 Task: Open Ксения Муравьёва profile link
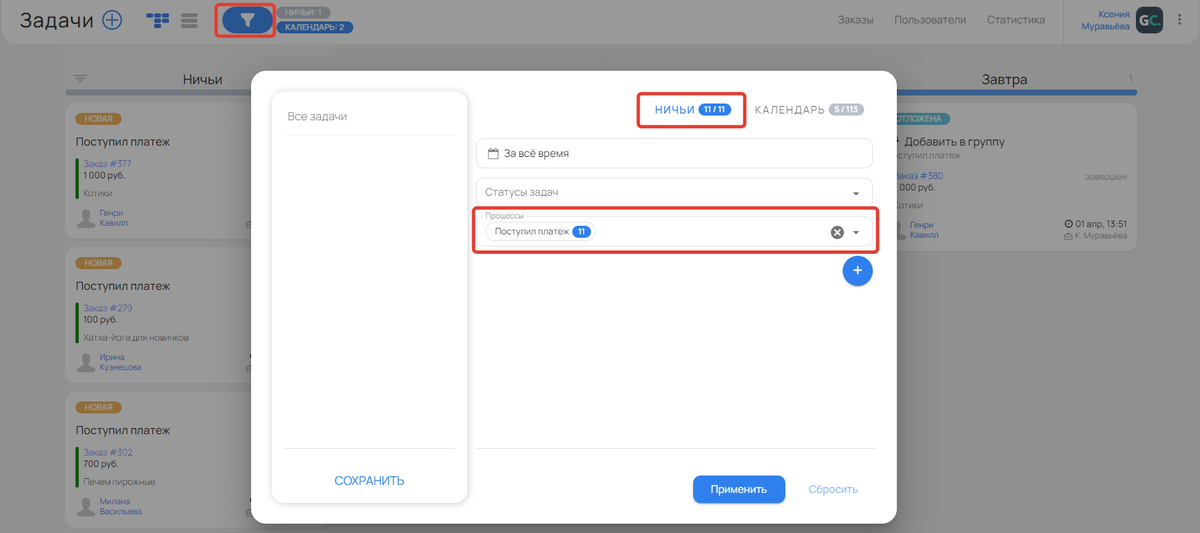pyautogui.click(x=1105, y=21)
